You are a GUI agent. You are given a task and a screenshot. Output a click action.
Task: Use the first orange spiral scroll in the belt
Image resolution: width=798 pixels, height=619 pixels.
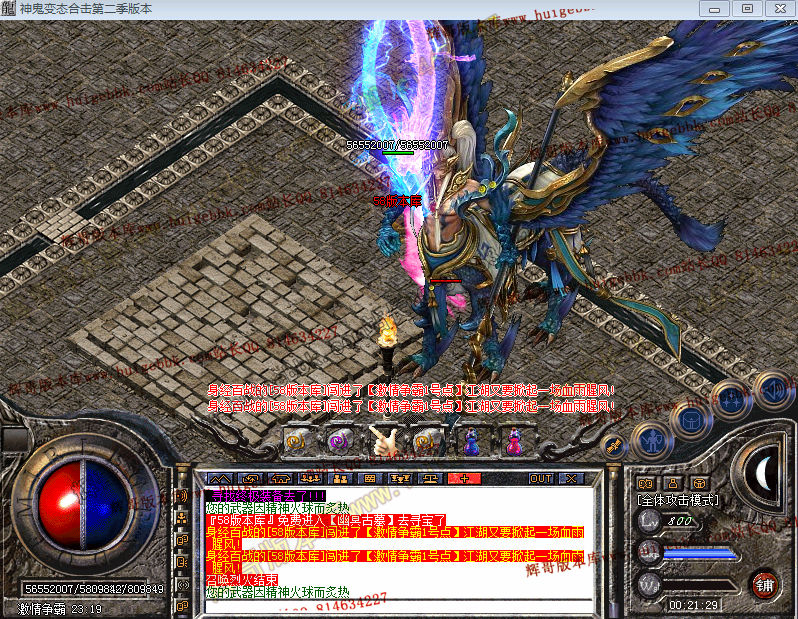(x=299, y=440)
